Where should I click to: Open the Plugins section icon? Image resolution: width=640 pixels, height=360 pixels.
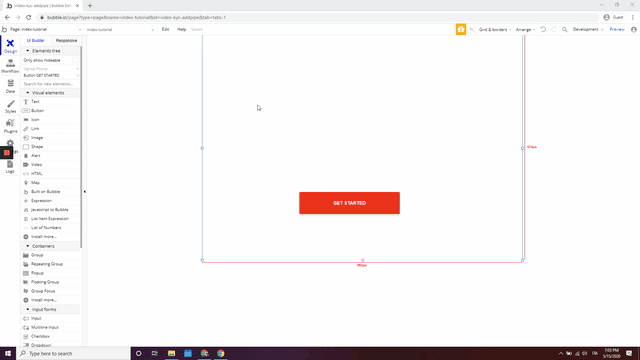(10, 126)
